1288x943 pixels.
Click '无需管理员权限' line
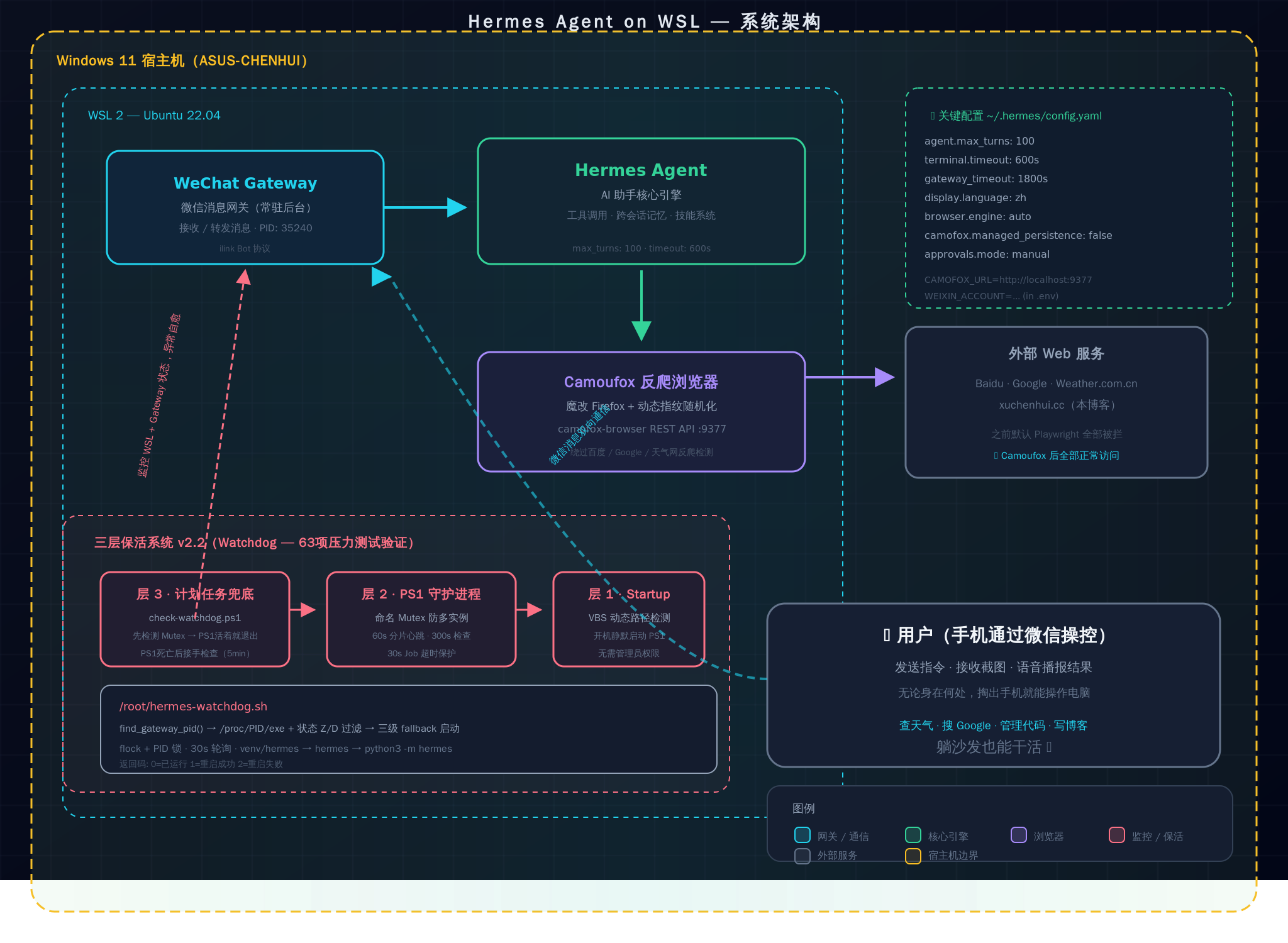coord(629,654)
